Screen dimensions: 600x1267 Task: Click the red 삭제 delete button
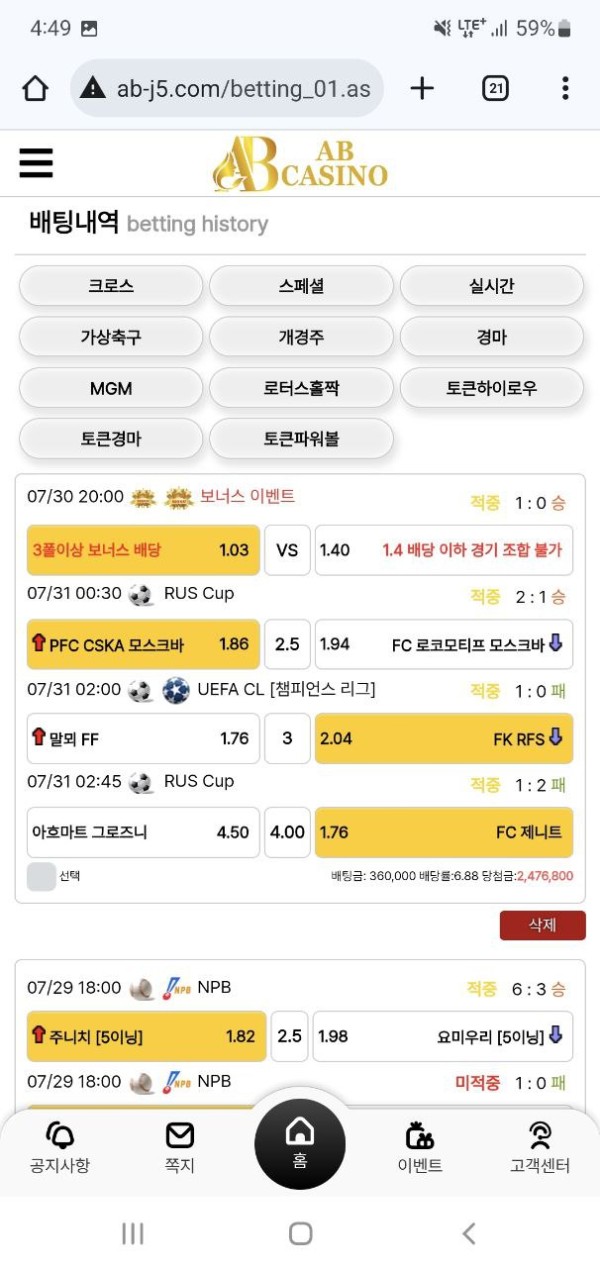click(x=542, y=925)
